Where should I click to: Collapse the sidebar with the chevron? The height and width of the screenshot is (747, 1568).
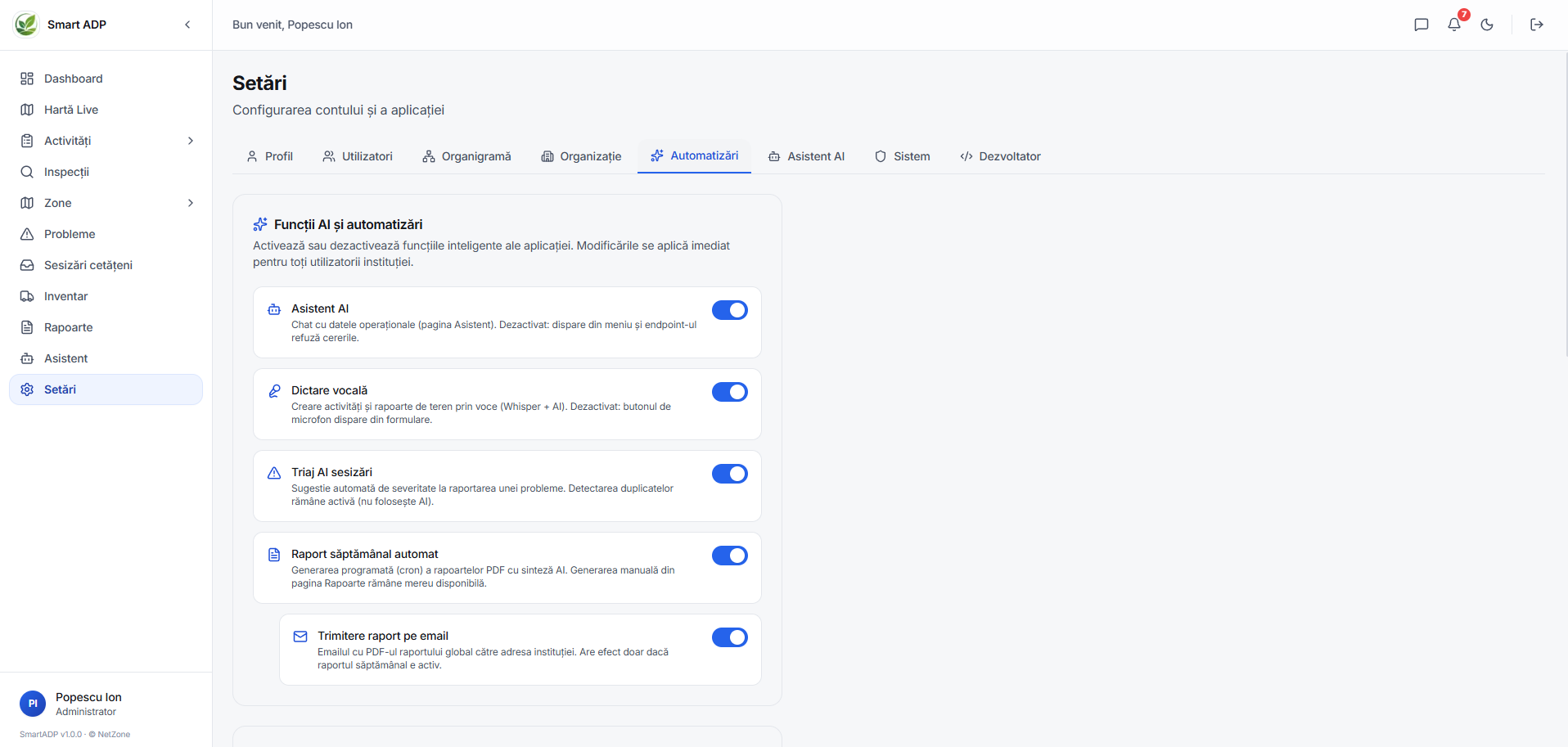(x=187, y=25)
